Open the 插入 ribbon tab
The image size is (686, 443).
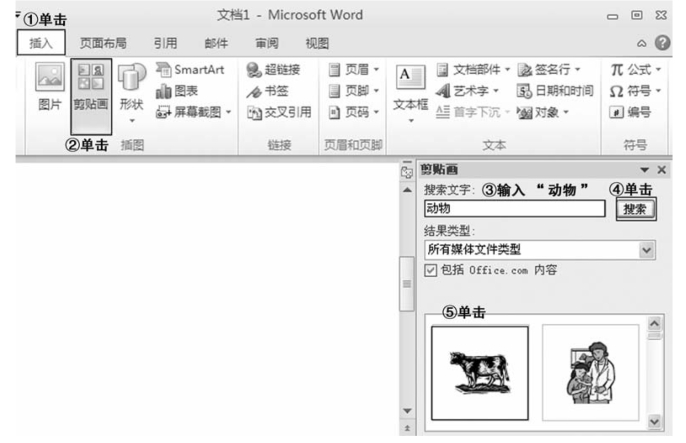pyautogui.click(x=41, y=43)
